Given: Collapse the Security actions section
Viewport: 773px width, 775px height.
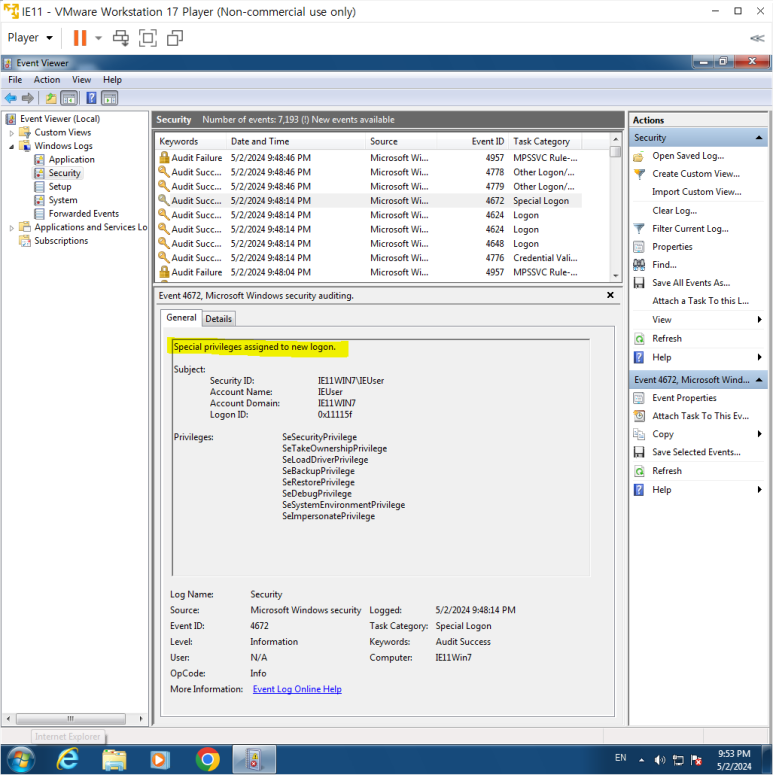Looking at the screenshot, I should click(x=759, y=138).
